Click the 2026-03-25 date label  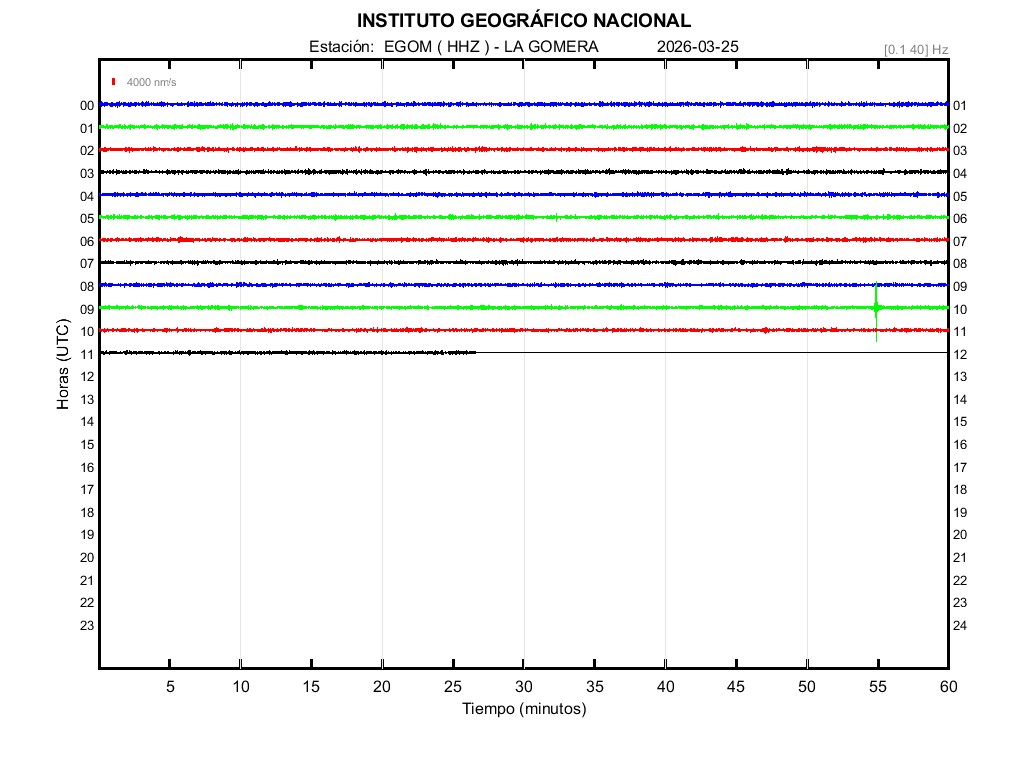[698, 47]
